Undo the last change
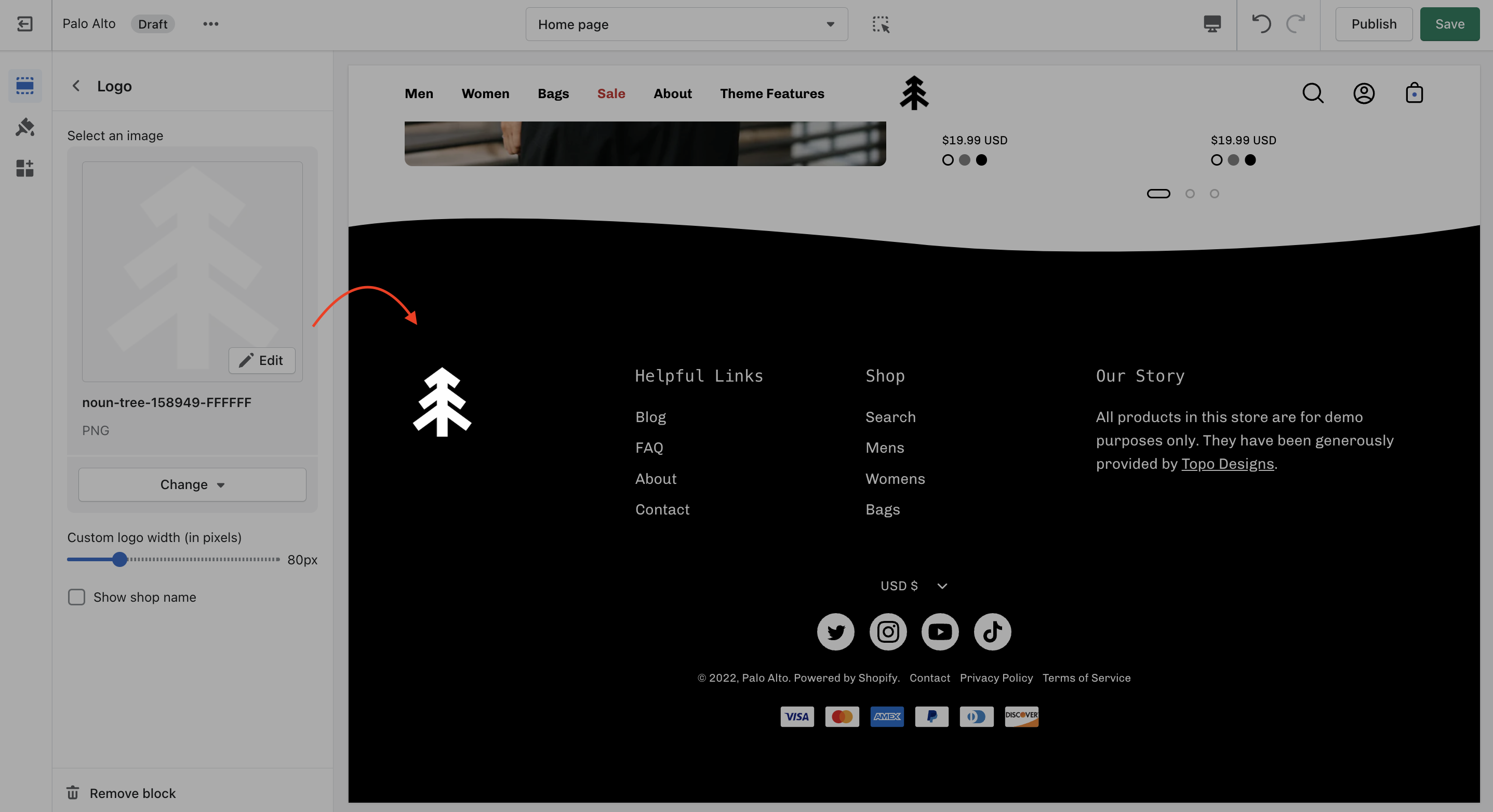The height and width of the screenshot is (812, 1493). tap(1261, 24)
